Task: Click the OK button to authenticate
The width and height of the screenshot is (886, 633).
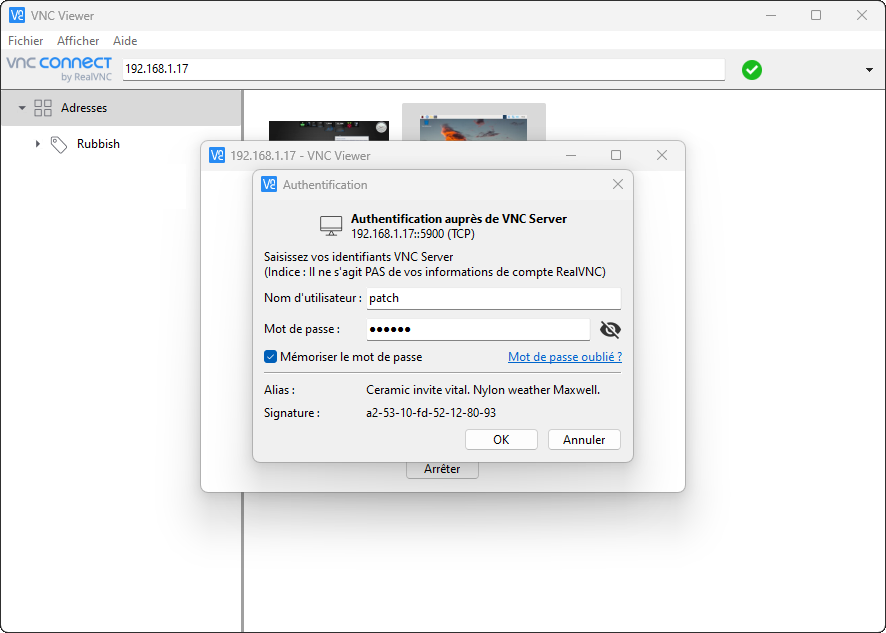Action: (x=501, y=439)
